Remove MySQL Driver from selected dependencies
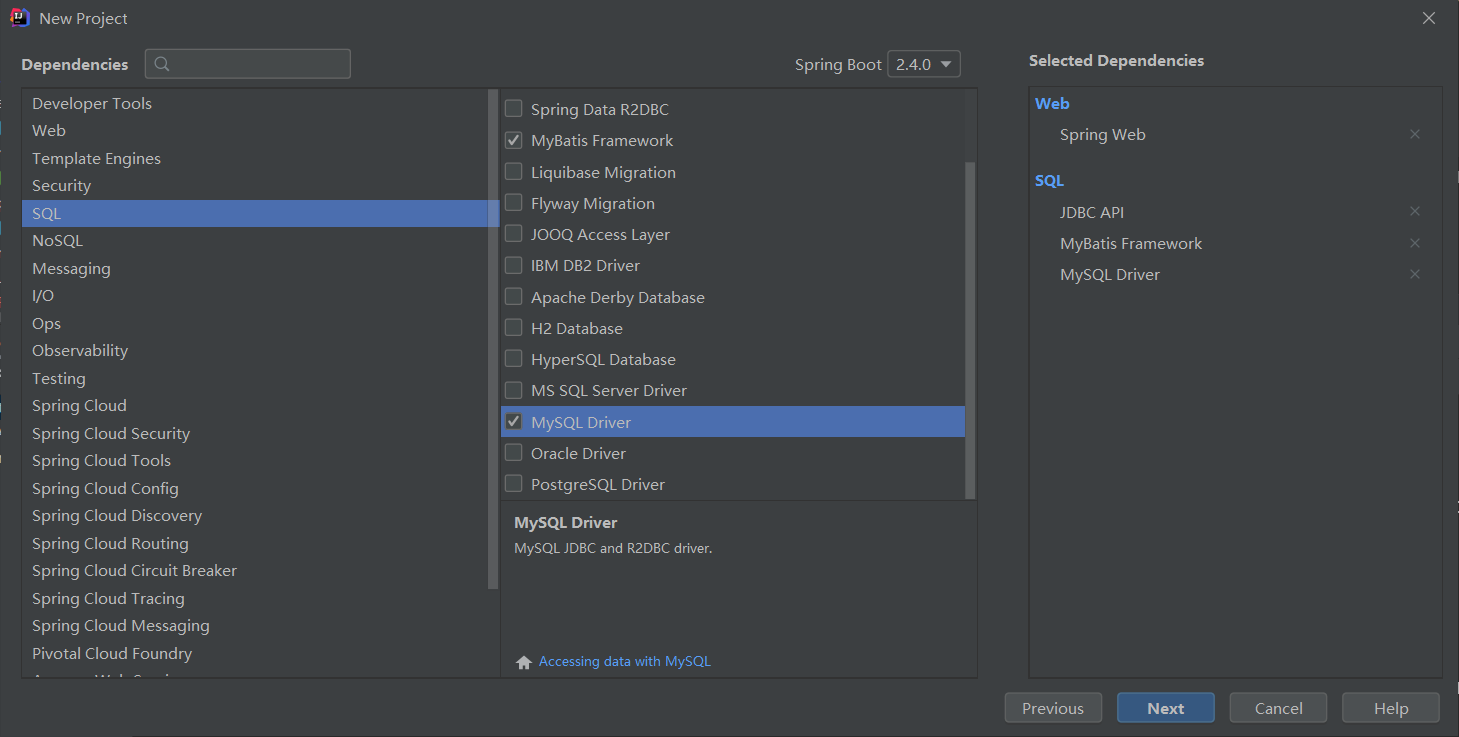Image resolution: width=1459 pixels, height=737 pixels. (x=1415, y=274)
